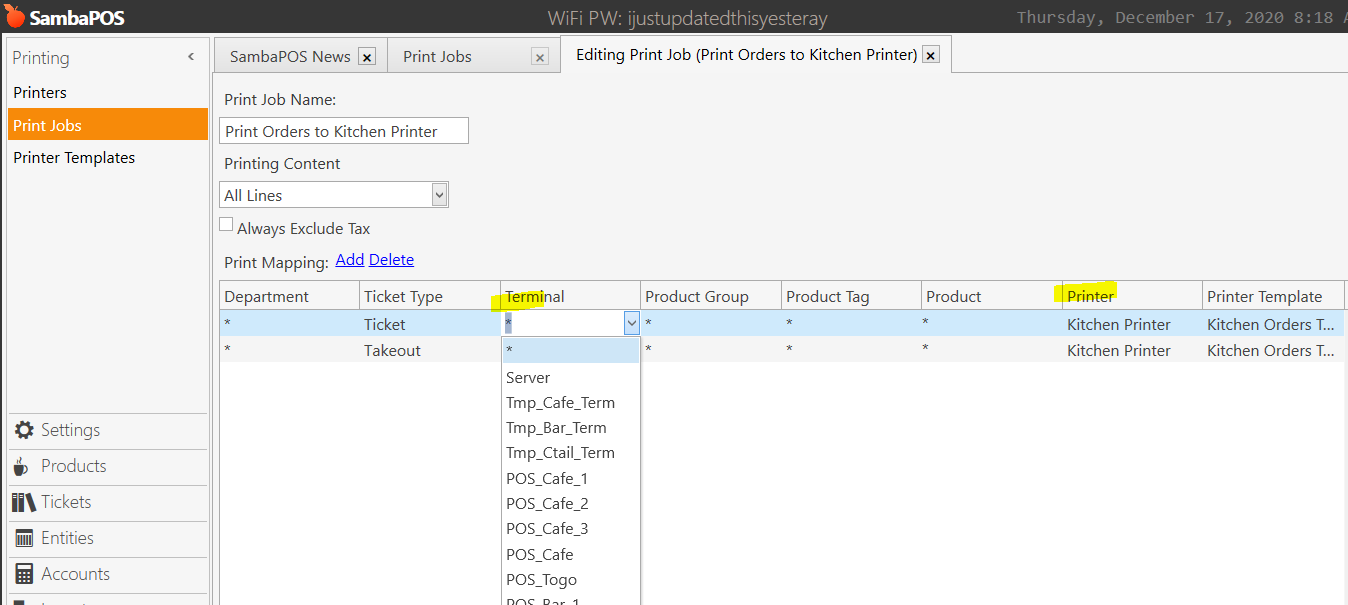1348x605 pixels.
Task: Click the WiFi PW title bar text
Action: pos(688,18)
